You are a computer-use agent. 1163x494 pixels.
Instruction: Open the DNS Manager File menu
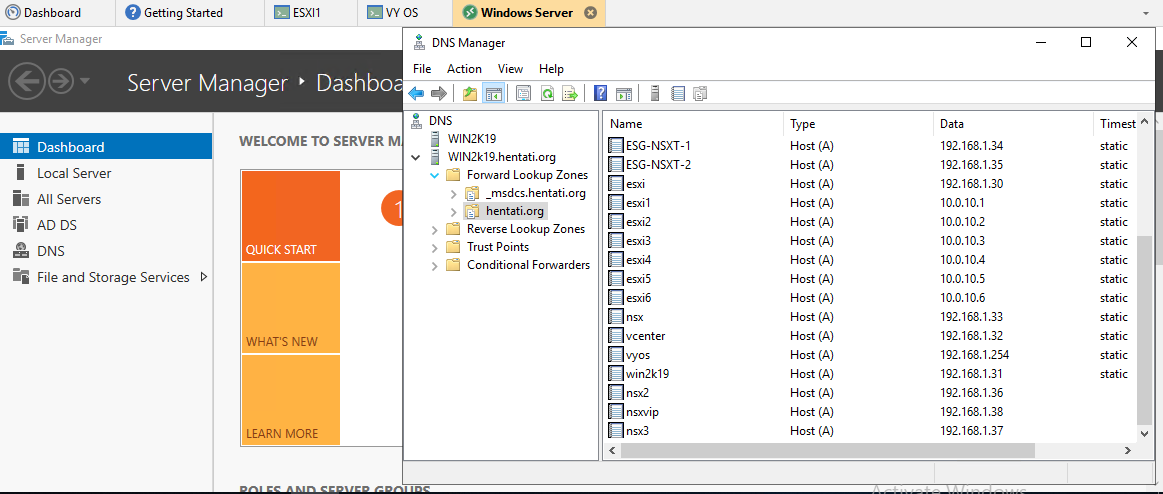[x=422, y=68]
